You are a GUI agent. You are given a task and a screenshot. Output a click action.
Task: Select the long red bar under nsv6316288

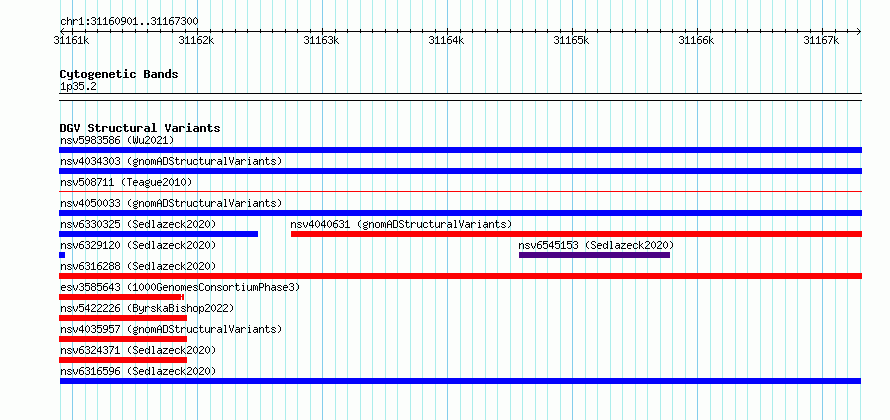[460, 276]
